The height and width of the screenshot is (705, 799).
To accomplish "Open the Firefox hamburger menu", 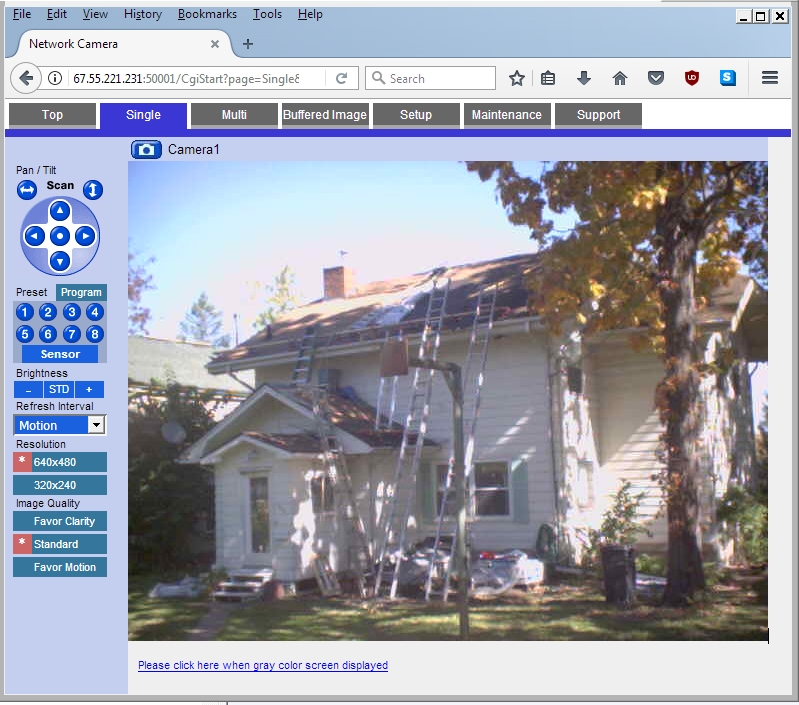I will pos(769,78).
